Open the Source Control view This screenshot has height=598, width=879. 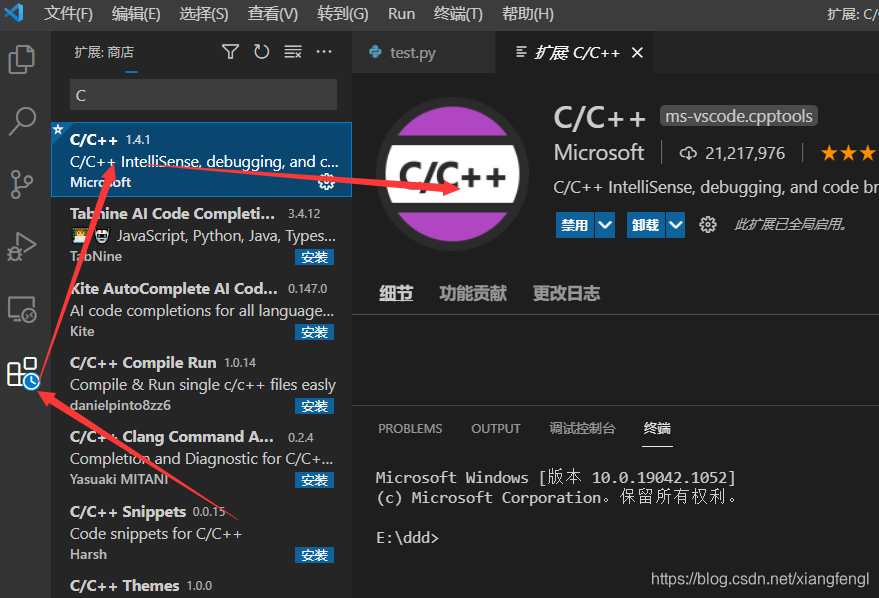pyautogui.click(x=22, y=184)
